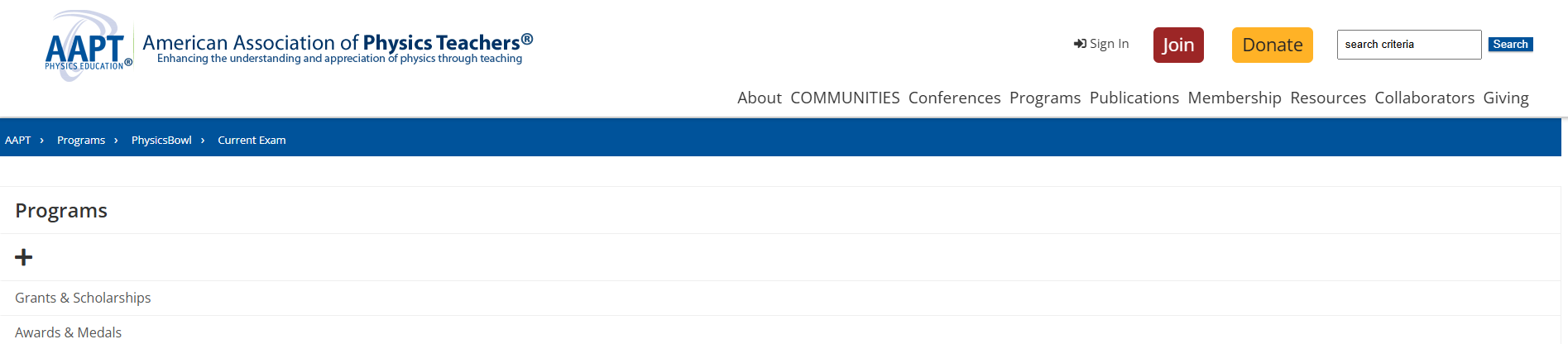Open the Conferences menu

pyautogui.click(x=955, y=98)
